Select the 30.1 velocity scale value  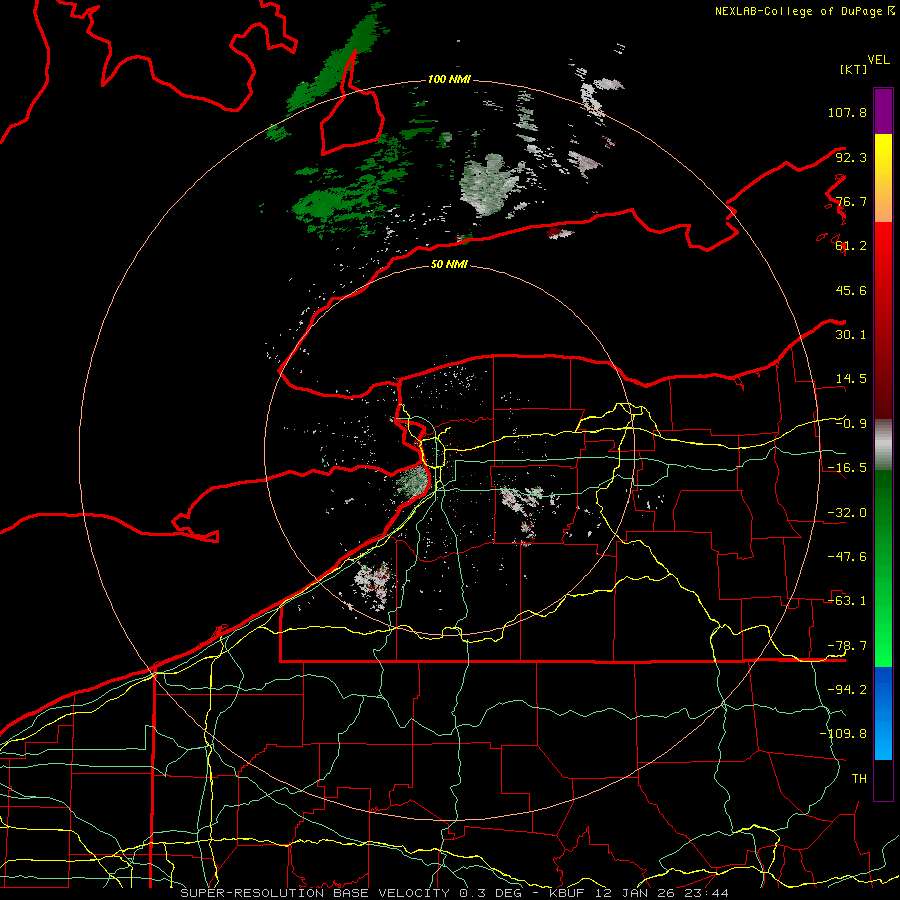click(x=851, y=335)
